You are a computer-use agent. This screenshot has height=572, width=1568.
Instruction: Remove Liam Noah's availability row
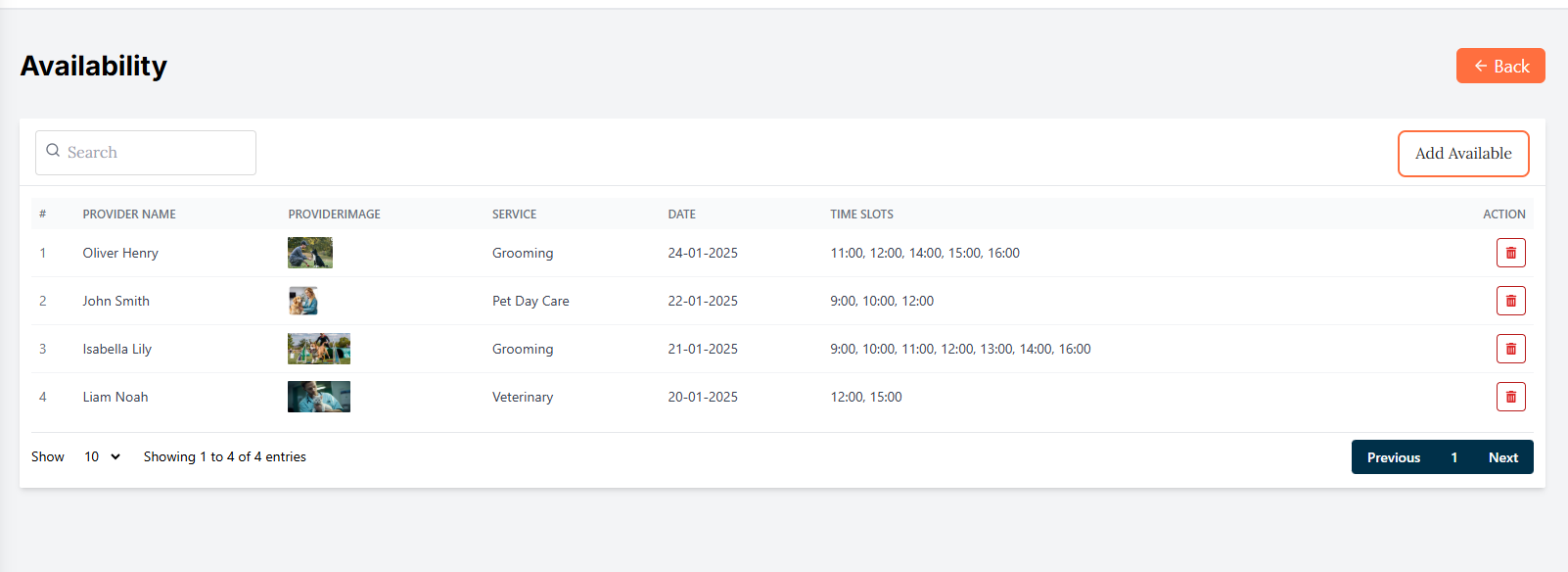pos(1510,397)
